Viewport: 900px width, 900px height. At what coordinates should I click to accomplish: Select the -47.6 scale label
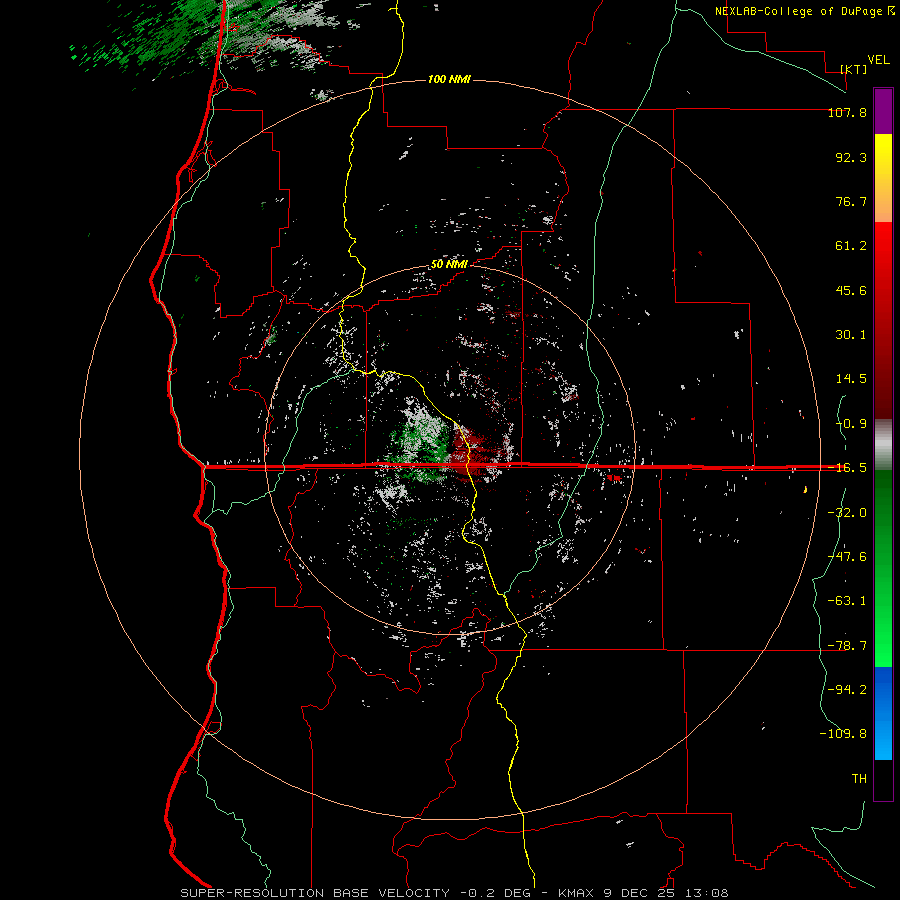tap(847, 557)
